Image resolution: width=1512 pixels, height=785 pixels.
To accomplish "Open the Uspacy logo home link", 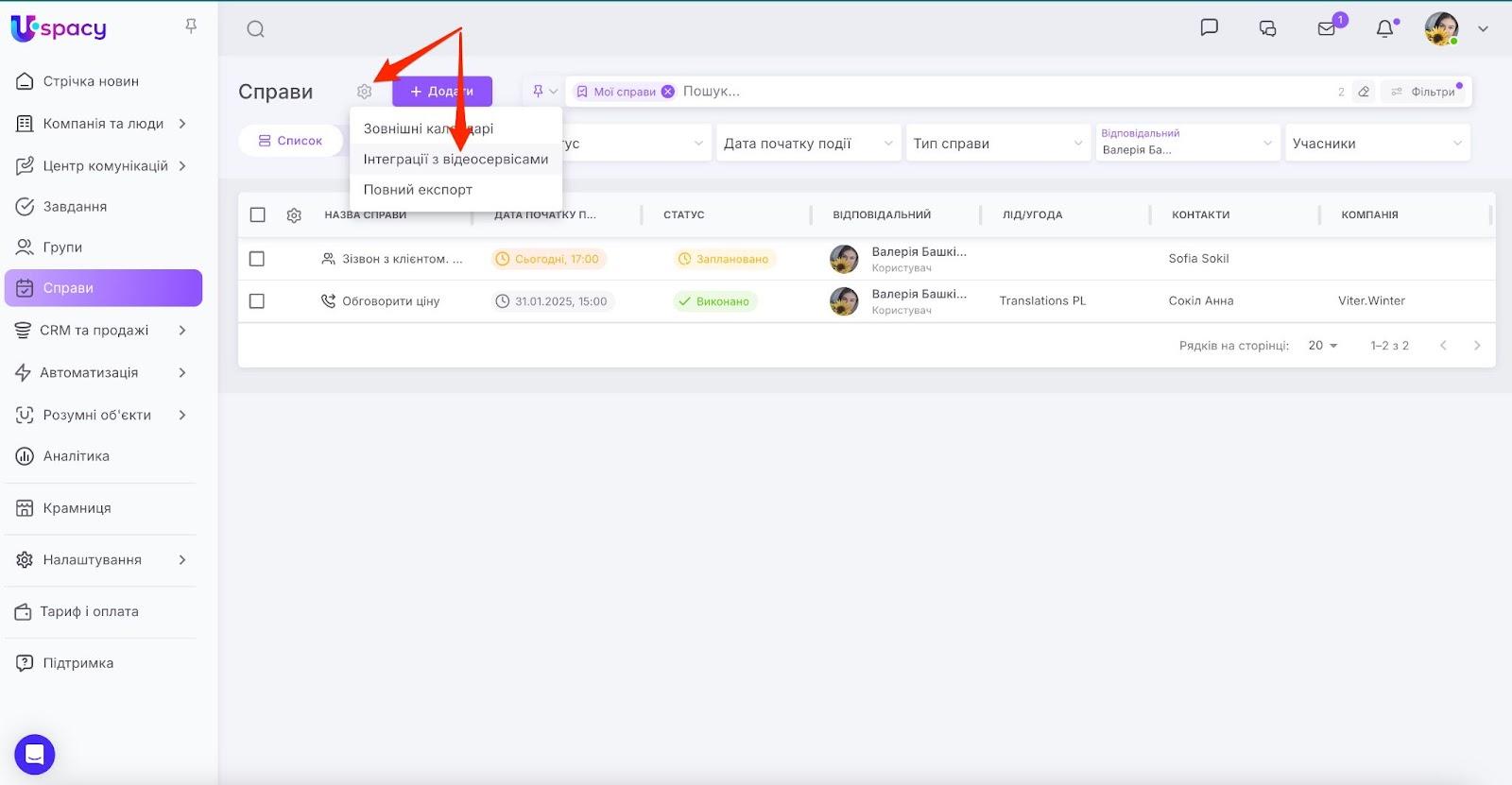I will 59,28.
